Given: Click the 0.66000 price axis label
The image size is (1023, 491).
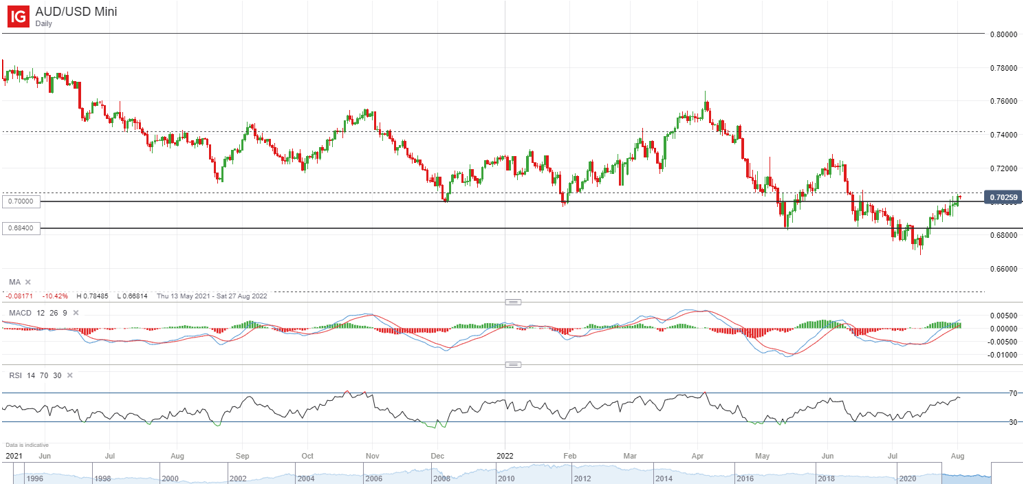Looking at the screenshot, I should click(1003, 269).
